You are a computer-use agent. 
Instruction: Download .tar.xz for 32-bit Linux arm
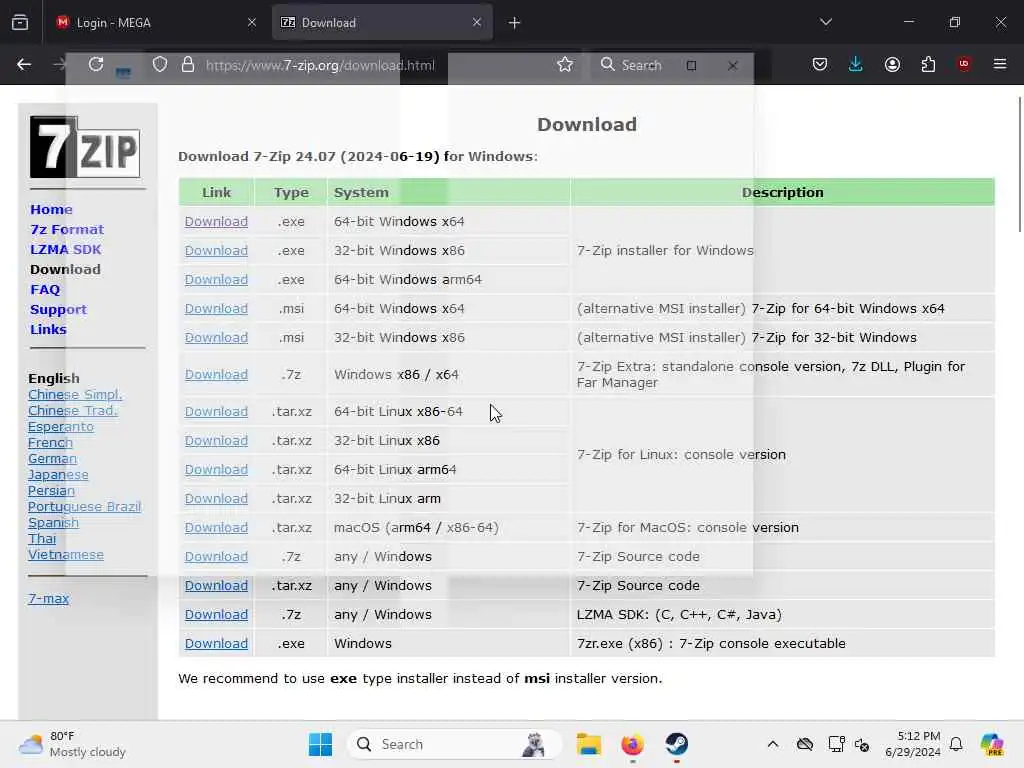pos(216,499)
